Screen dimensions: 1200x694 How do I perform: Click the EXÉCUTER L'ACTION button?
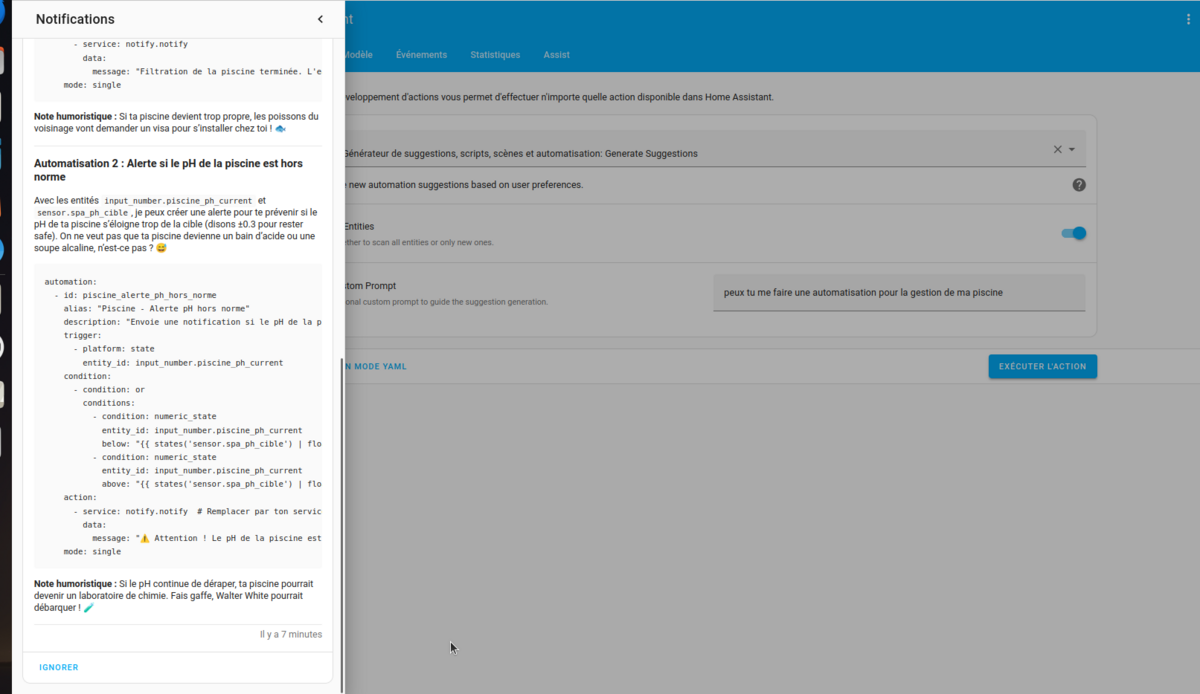tap(1043, 366)
